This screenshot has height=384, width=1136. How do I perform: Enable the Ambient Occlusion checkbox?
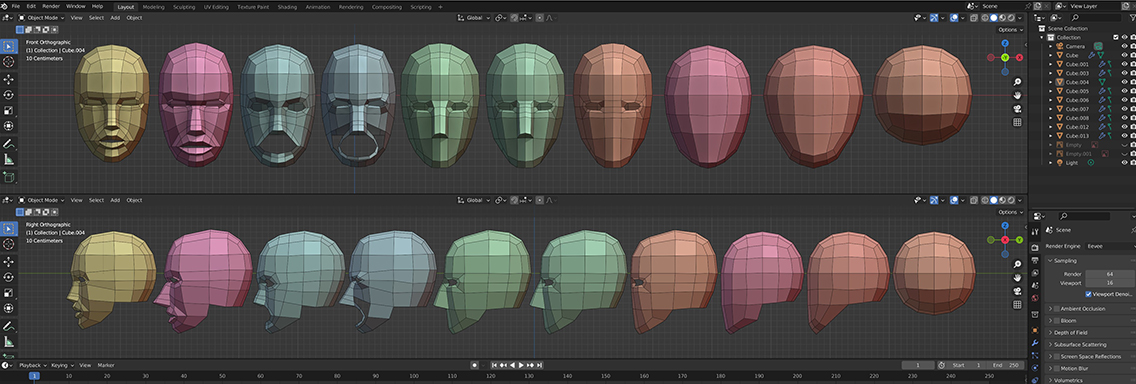(1056, 309)
